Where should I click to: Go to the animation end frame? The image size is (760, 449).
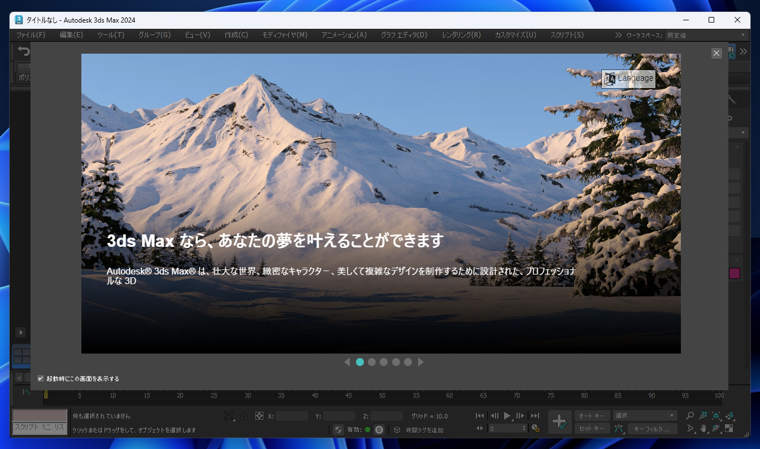(x=535, y=416)
